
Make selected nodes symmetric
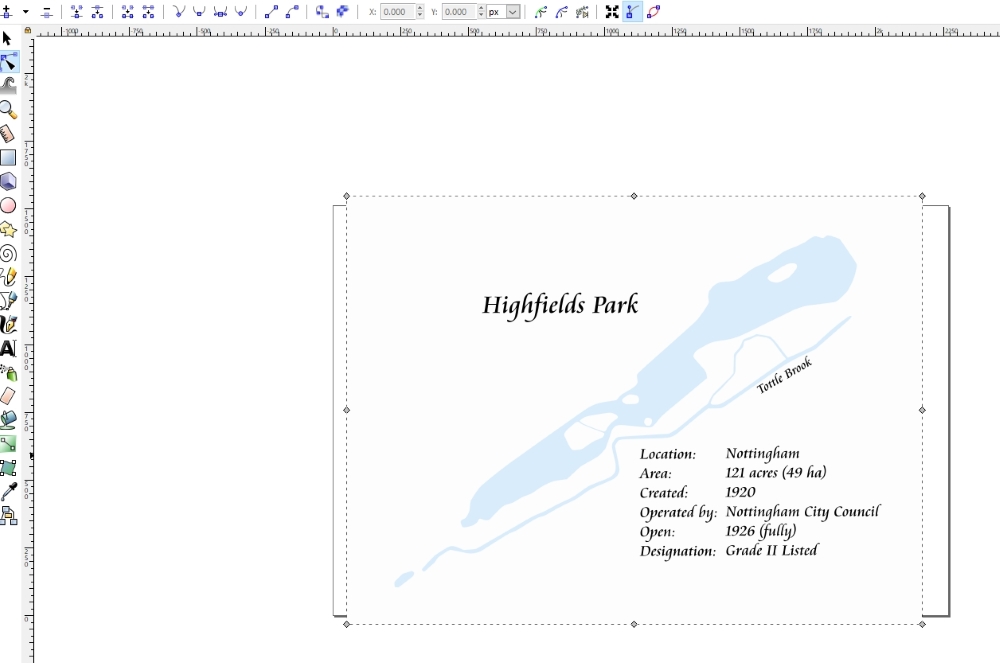point(220,11)
